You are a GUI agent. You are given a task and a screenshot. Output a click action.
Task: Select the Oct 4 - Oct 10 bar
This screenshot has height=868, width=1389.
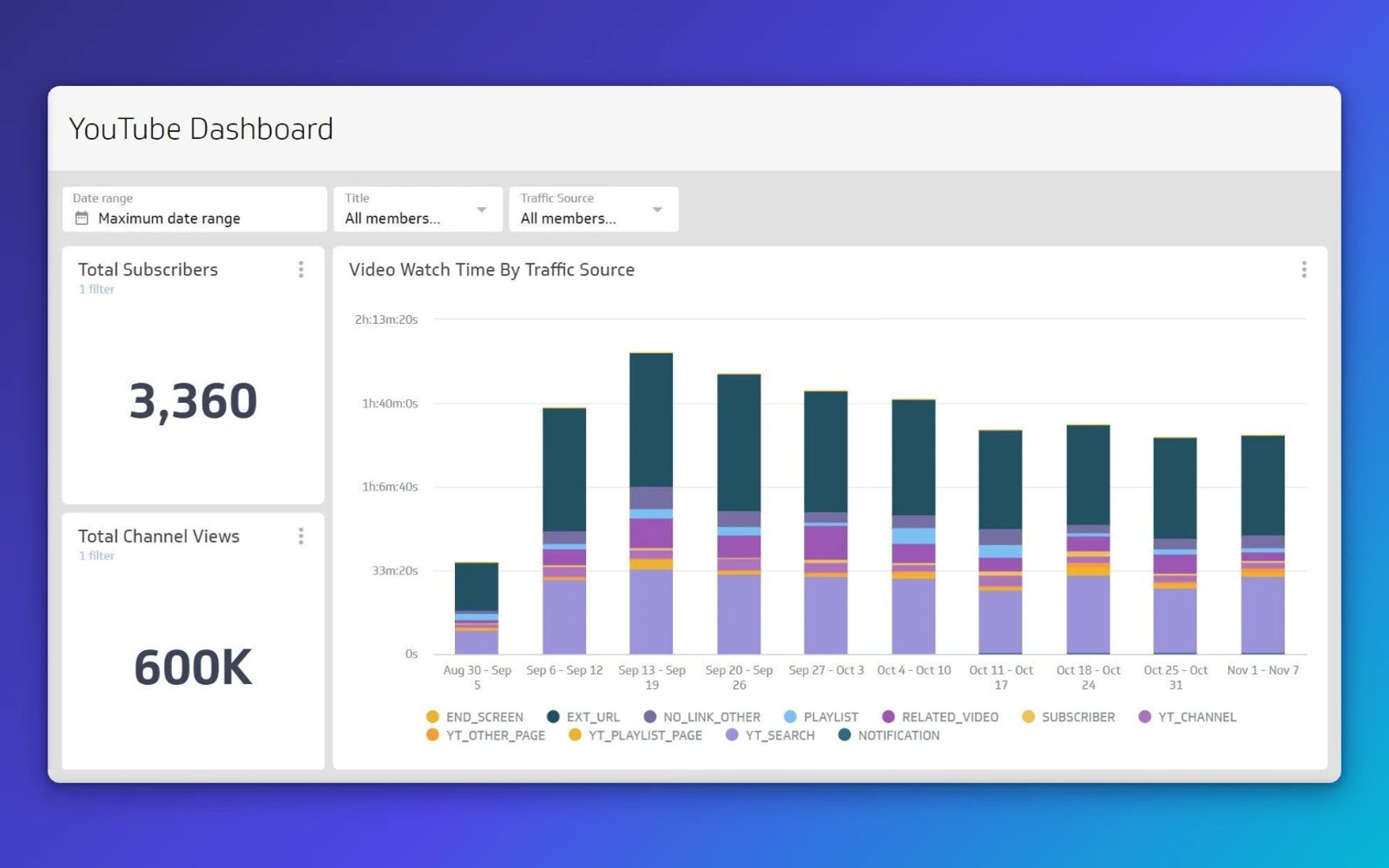[x=913, y=526]
